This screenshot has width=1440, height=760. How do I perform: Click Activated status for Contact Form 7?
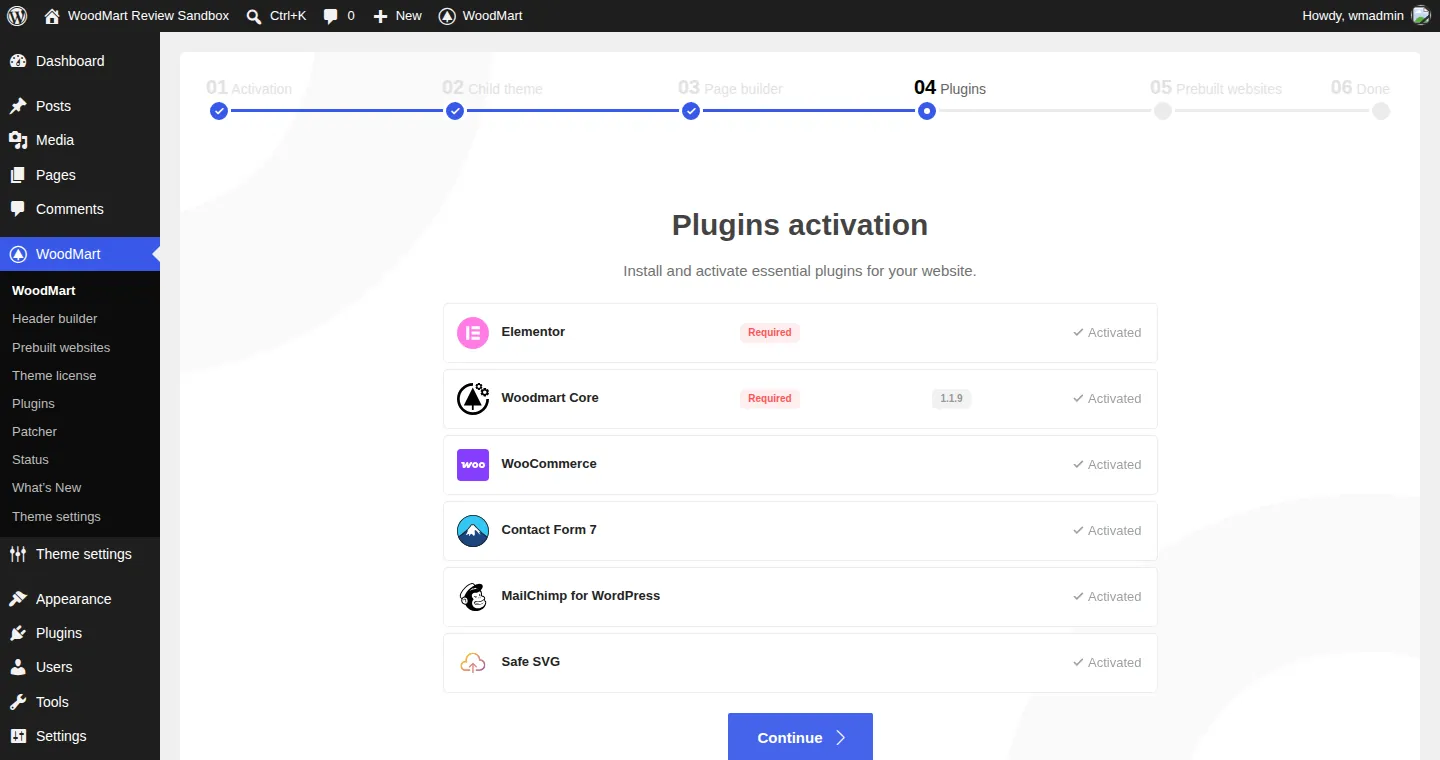[1107, 531]
